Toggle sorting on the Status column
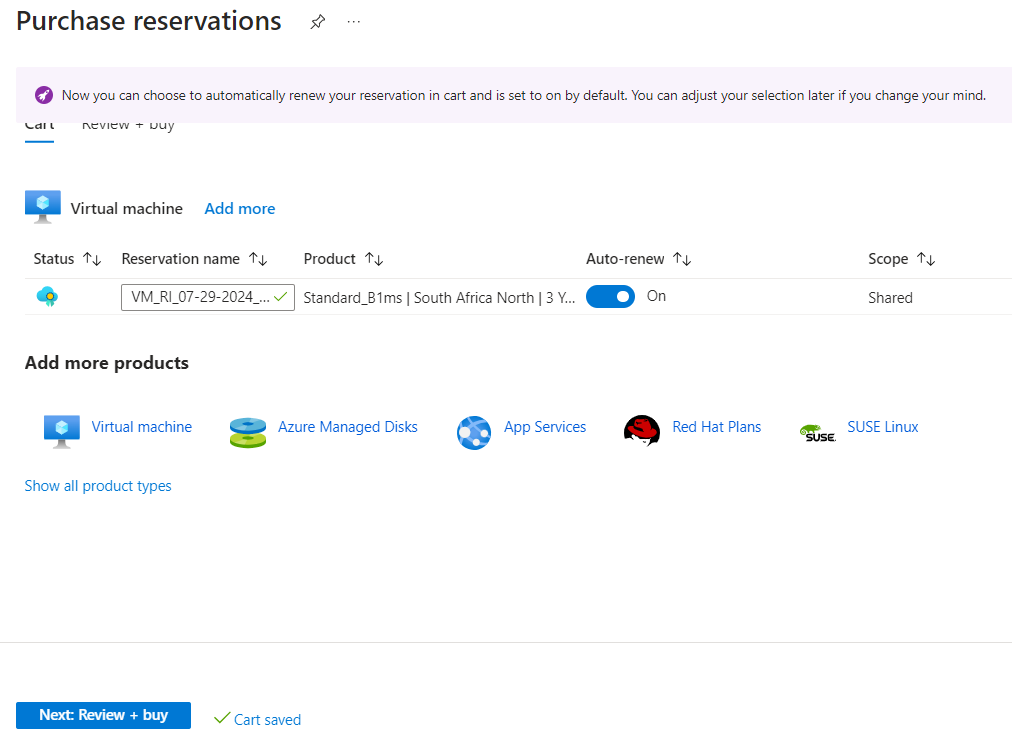 pyautogui.click(x=91, y=258)
